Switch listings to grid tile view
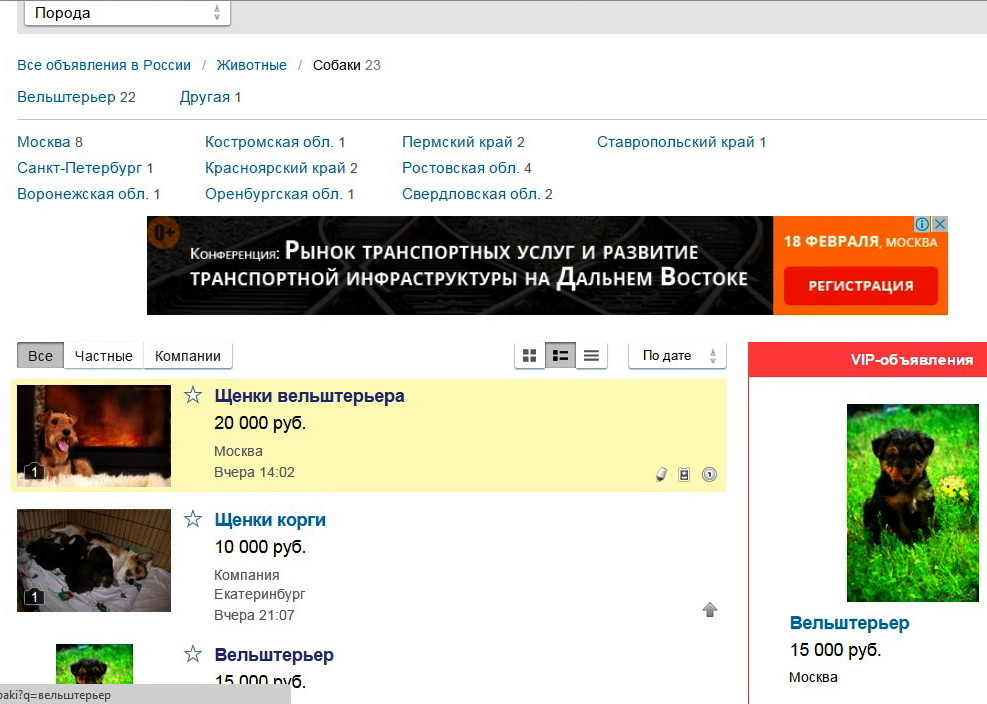The height and width of the screenshot is (704, 987). (x=530, y=356)
